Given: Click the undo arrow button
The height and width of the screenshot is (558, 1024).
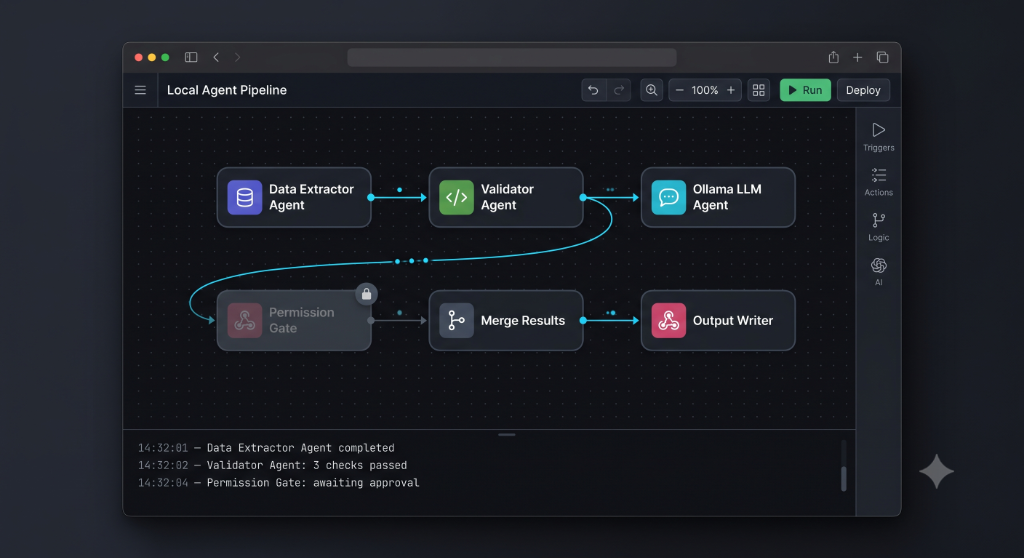Looking at the screenshot, I should pos(593,90).
